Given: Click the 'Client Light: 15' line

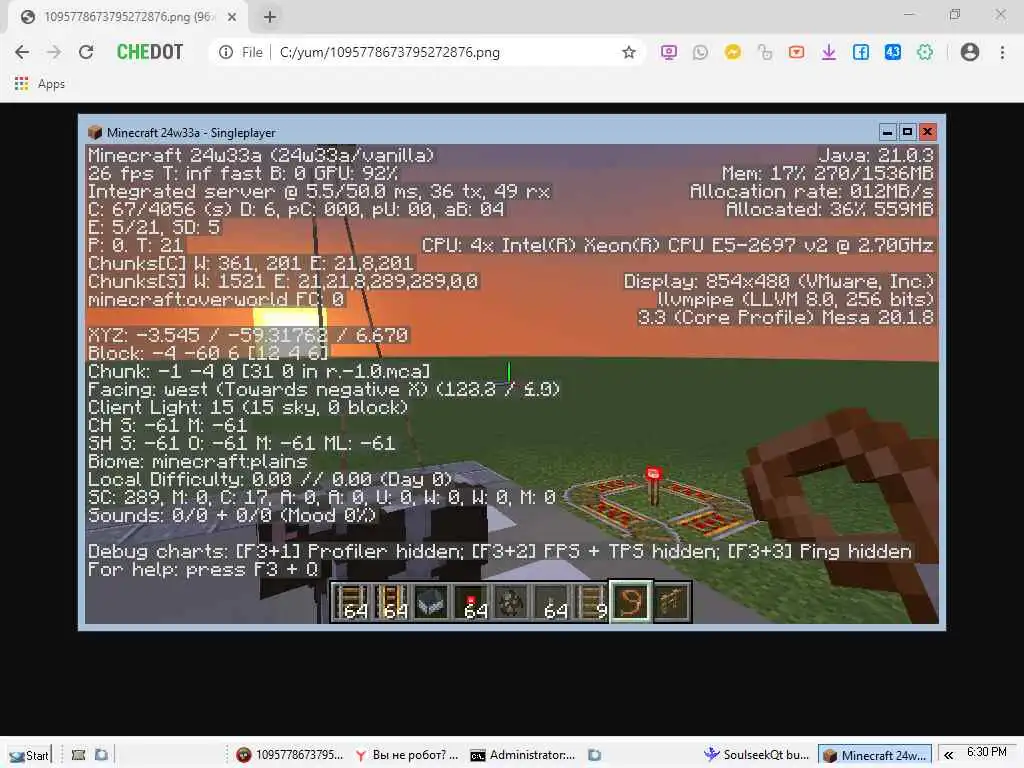Looking at the screenshot, I should (x=248, y=407).
